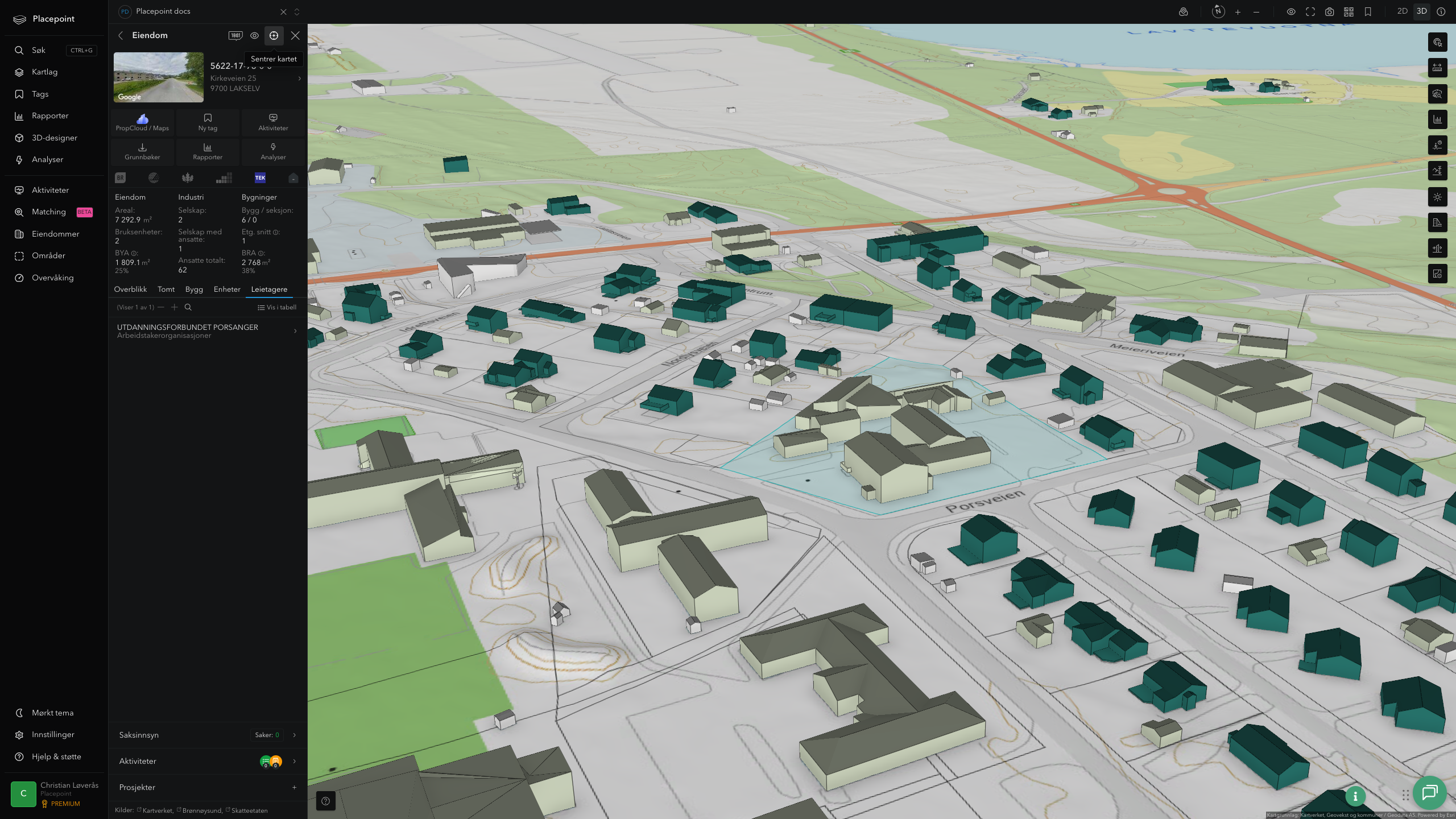Open Matching beta in the sidebar
The width and height of the screenshot is (1456, 819).
click(54, 212)
